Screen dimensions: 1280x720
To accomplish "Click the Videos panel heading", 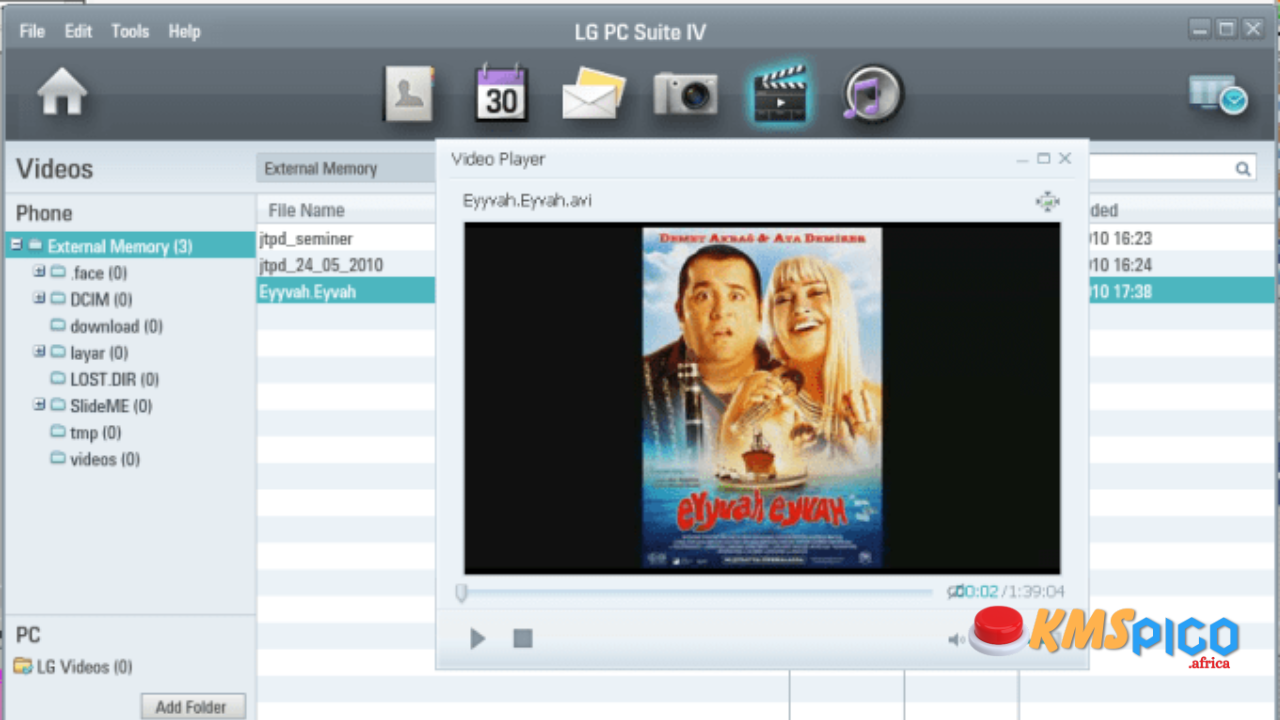I will tap(55, 169).
